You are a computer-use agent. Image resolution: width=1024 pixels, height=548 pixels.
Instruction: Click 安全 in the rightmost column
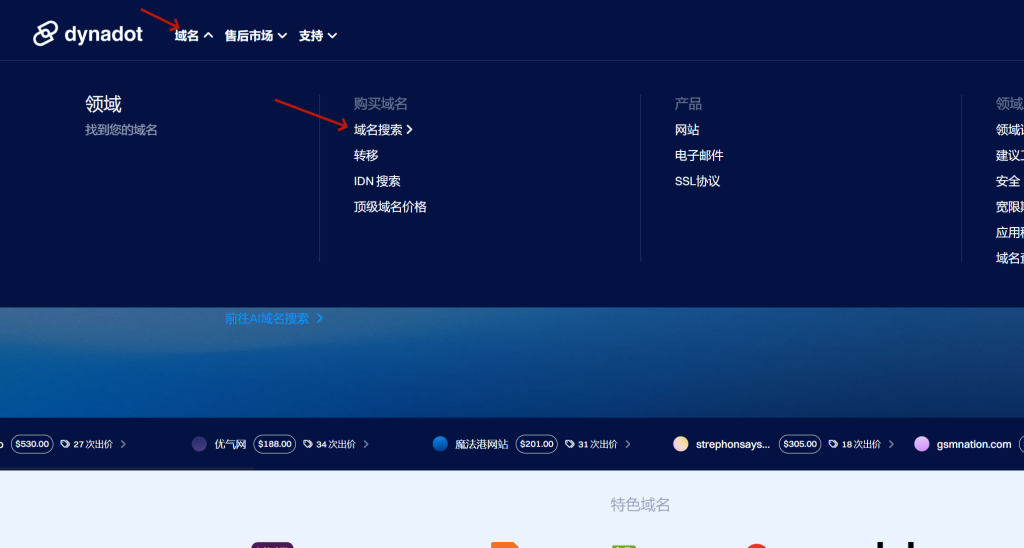(x=1008, y=182)
